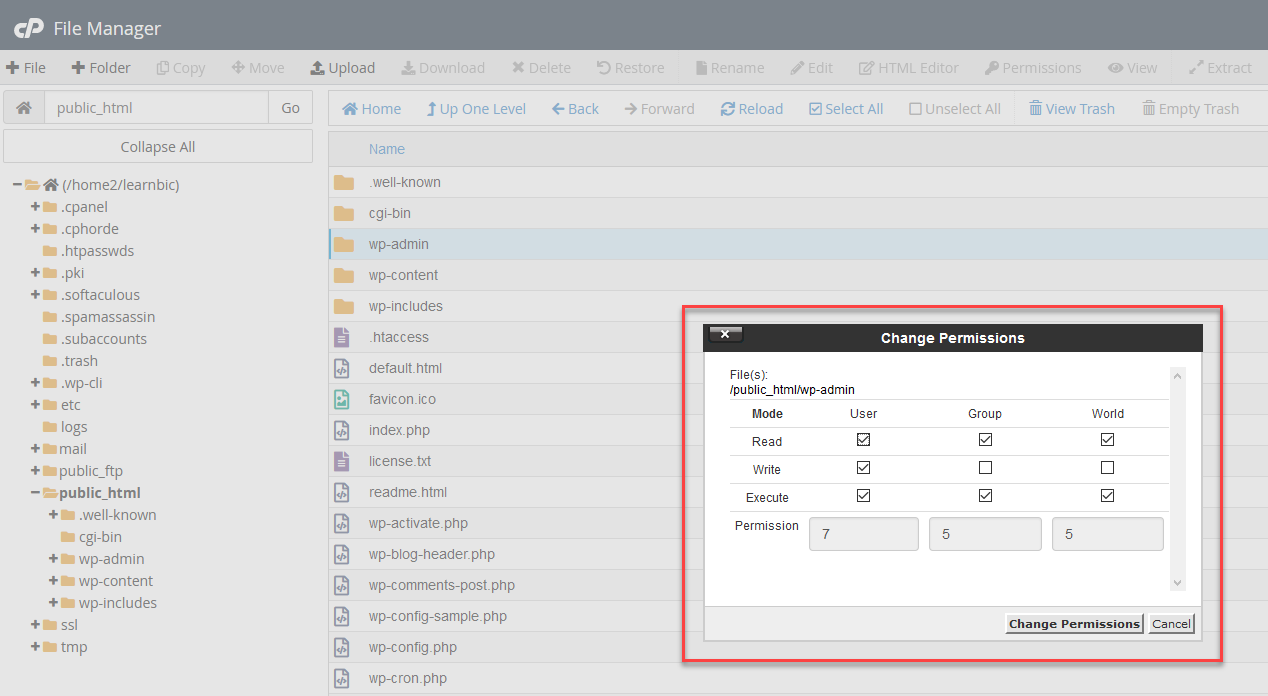Expand the .pki tree folder
Image resolution: width=1268 pixels, height=696 pixels.
[35, 273]
